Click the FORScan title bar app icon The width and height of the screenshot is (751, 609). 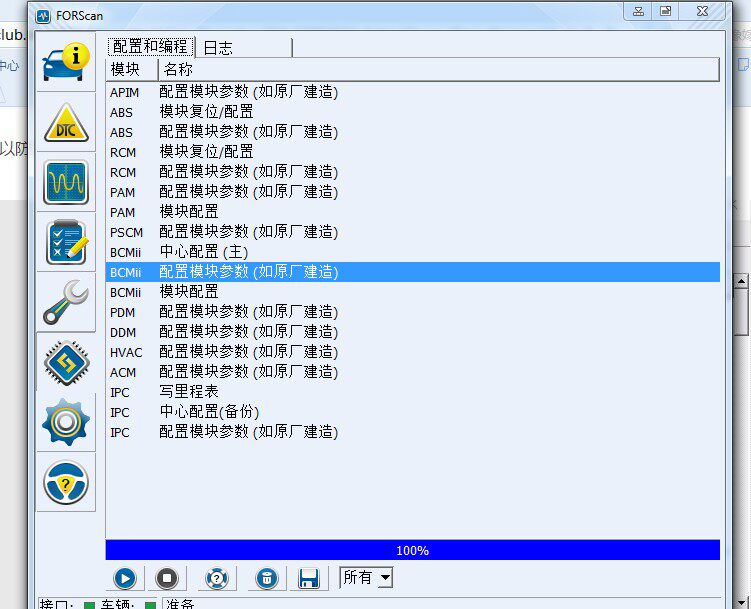point(43,16)
